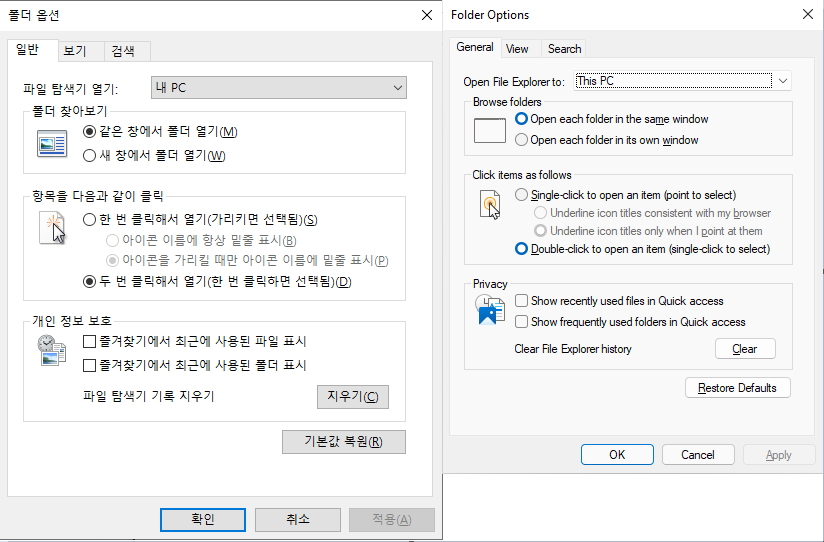Close the Korean 폴더 옵션 dialog
The image size is (824, 542).
(427, 15)
